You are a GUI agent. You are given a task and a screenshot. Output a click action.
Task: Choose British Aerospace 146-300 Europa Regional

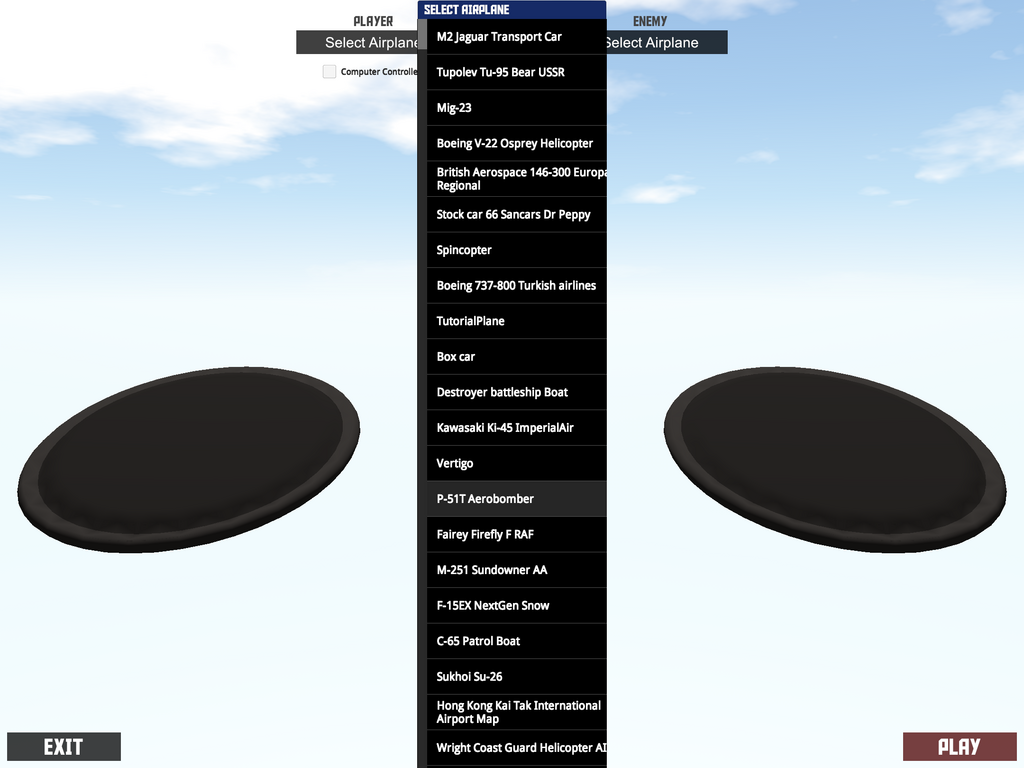[517, 179]
